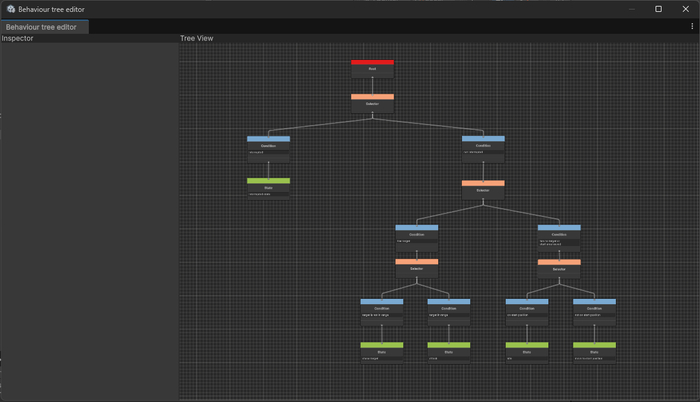Click the 'return to start position' State node
This screenshot has width=700, height=402.
[594, 352]
